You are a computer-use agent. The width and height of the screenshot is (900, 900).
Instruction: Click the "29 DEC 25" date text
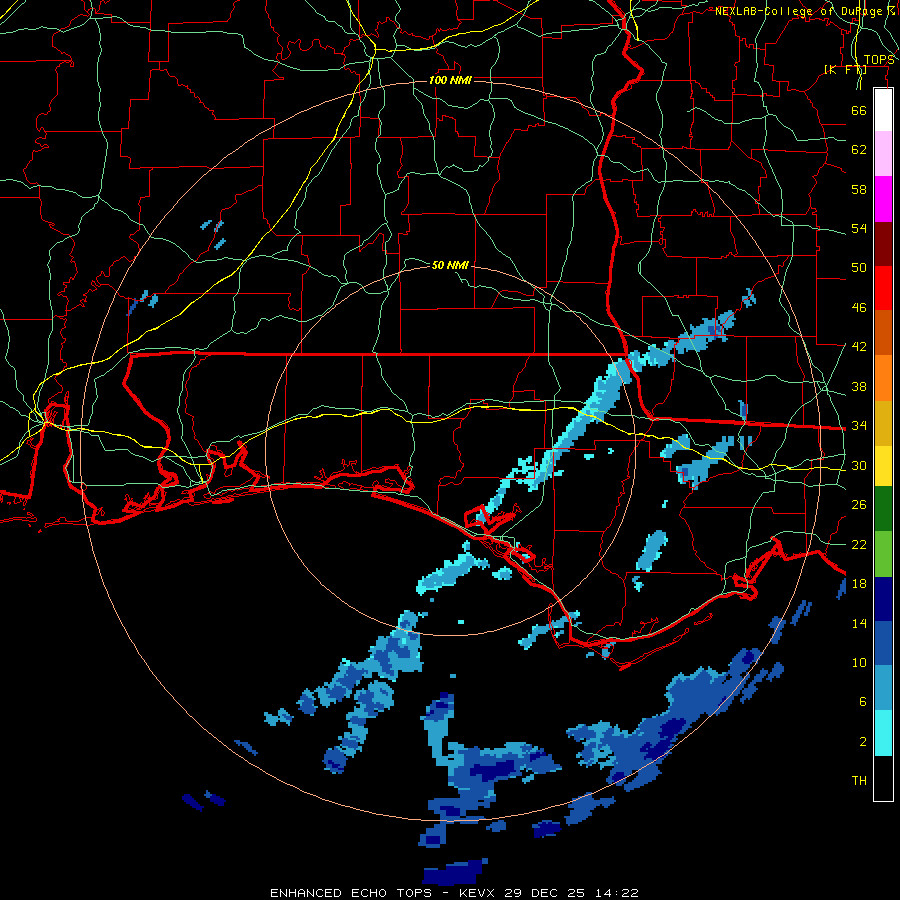[545, 893]
